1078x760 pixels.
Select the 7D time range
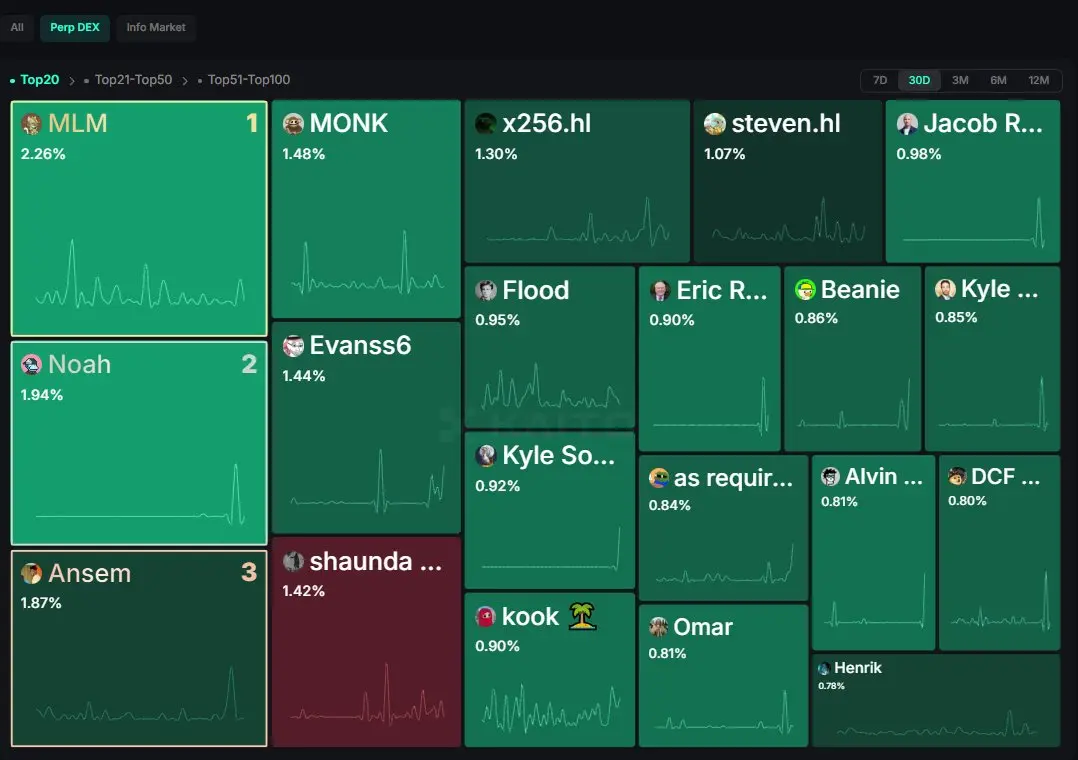879,80
